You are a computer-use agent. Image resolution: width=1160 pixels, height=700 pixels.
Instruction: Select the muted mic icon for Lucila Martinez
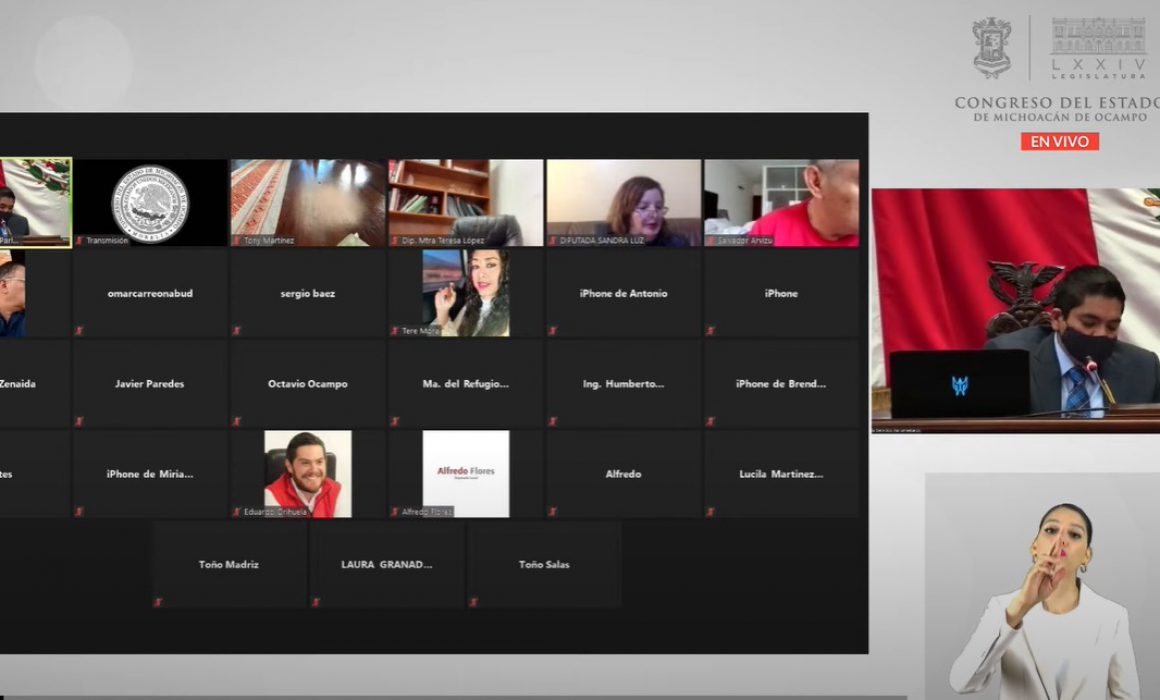[x=710, y=511]
